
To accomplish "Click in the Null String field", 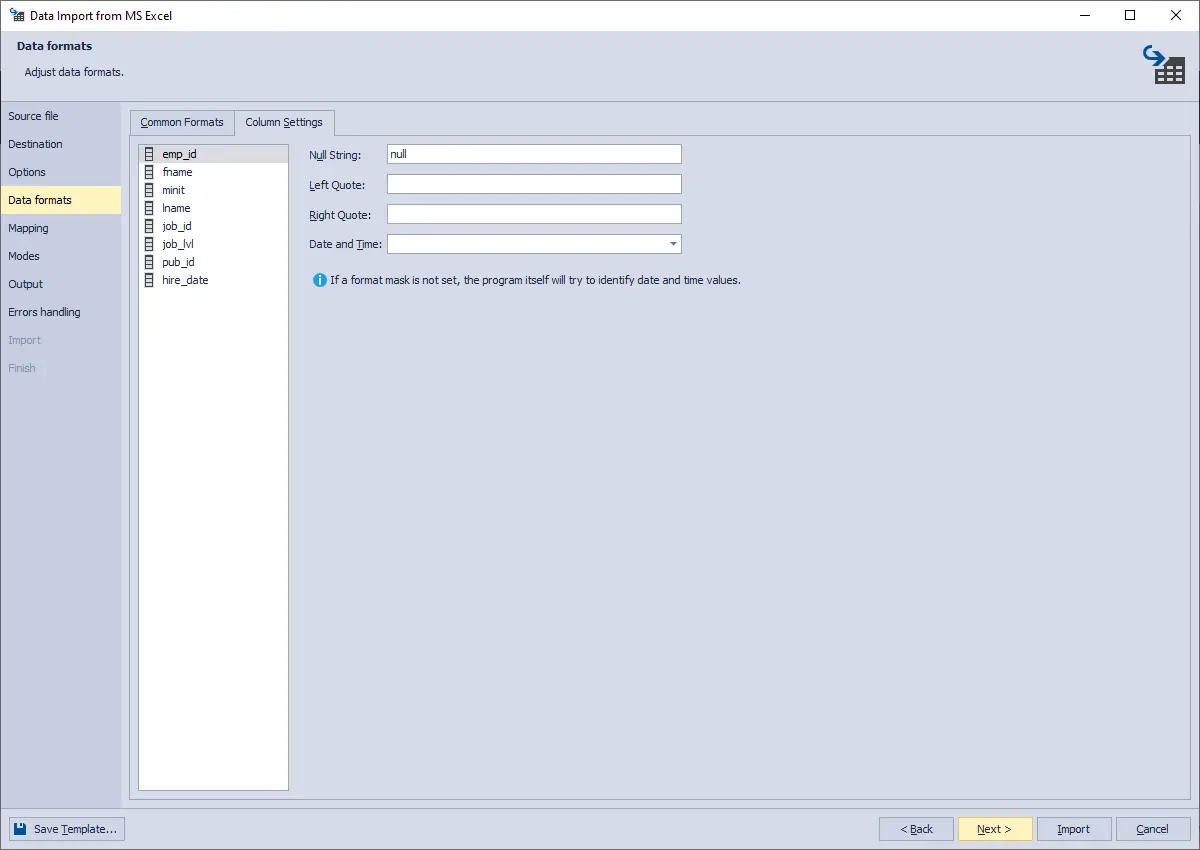I will tap(534, 154).
